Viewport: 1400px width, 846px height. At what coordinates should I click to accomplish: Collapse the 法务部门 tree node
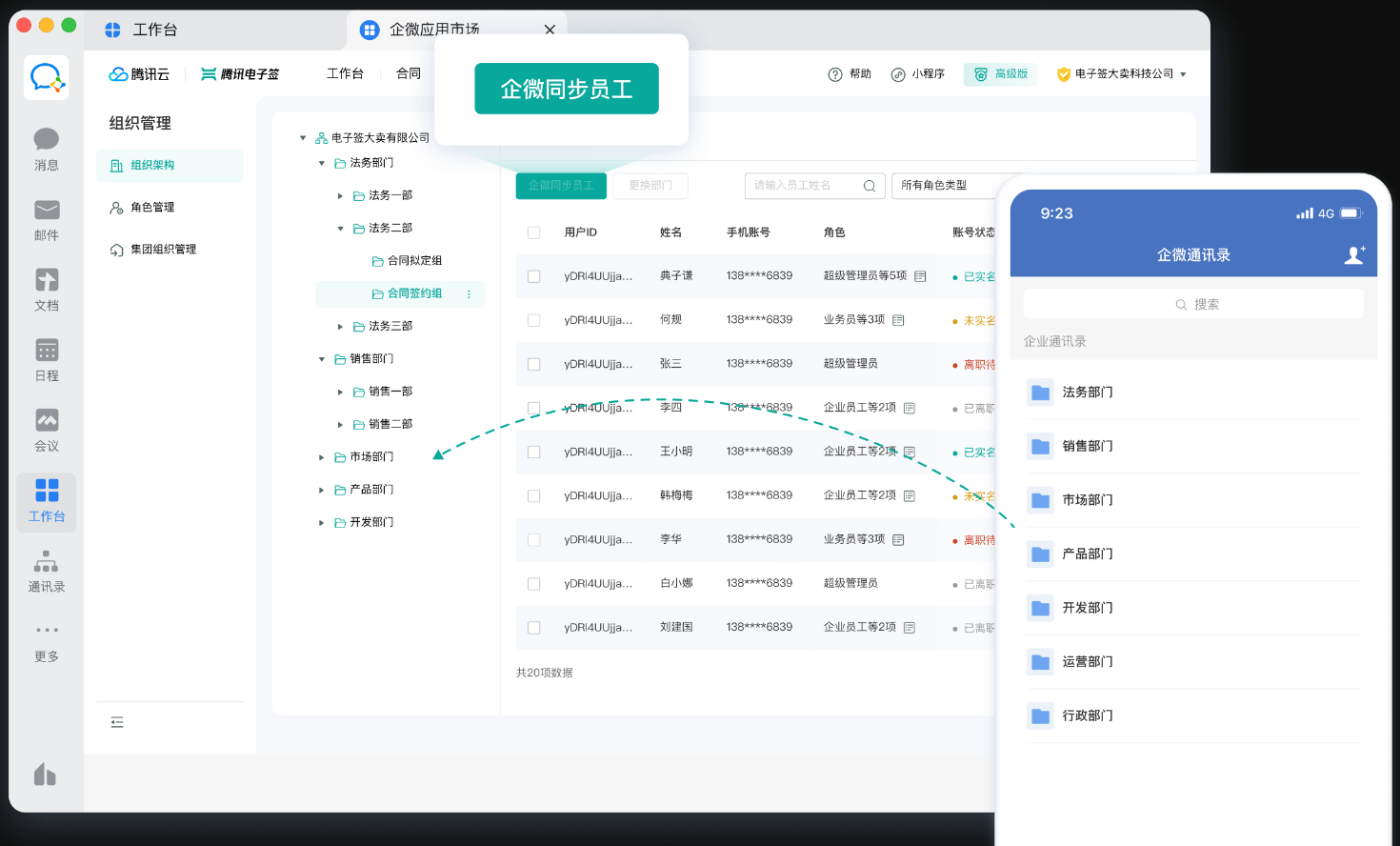click(x=322, y=163)
